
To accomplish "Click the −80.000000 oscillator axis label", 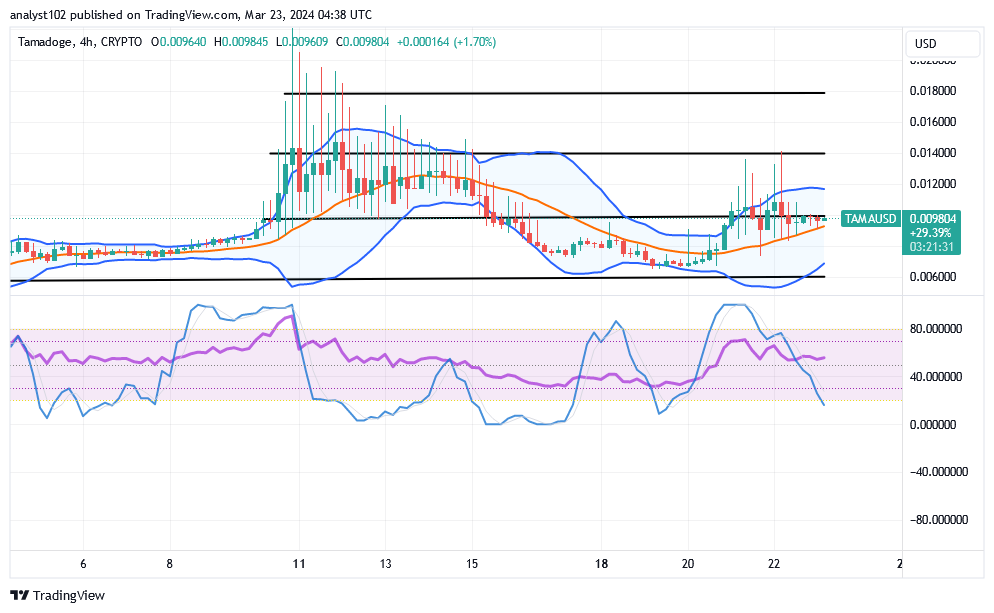I will pyautogui.click(x=939, y=520).
